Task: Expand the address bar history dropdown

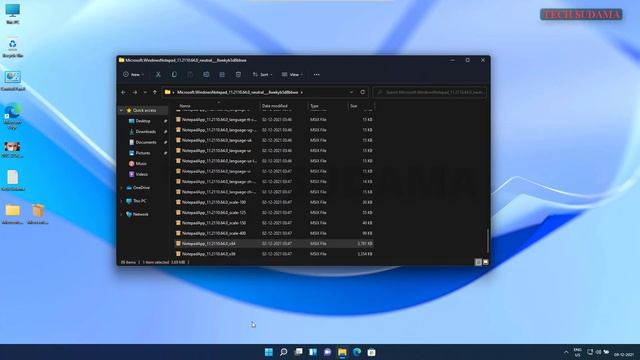Action: click(351, 92)
